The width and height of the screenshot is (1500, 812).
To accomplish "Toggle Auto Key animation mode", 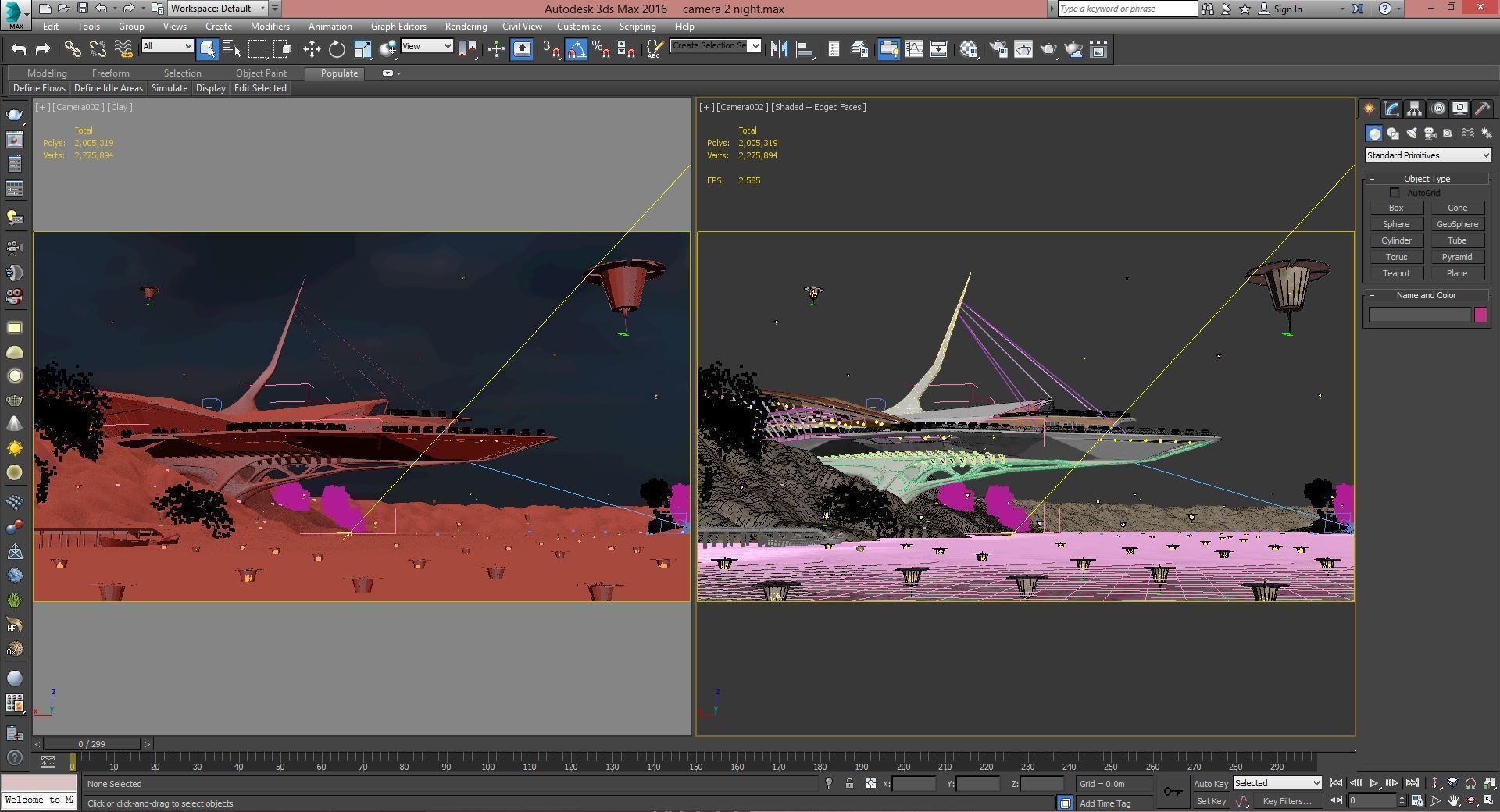I will pyautogui.click(x=1211, y=784).
